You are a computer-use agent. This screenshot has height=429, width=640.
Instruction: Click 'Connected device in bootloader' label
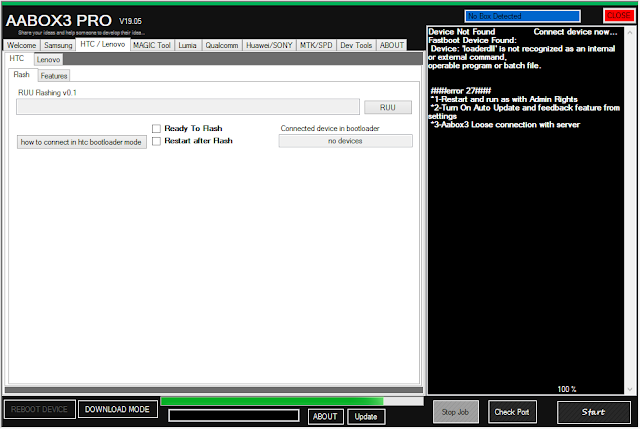point(330,129)
